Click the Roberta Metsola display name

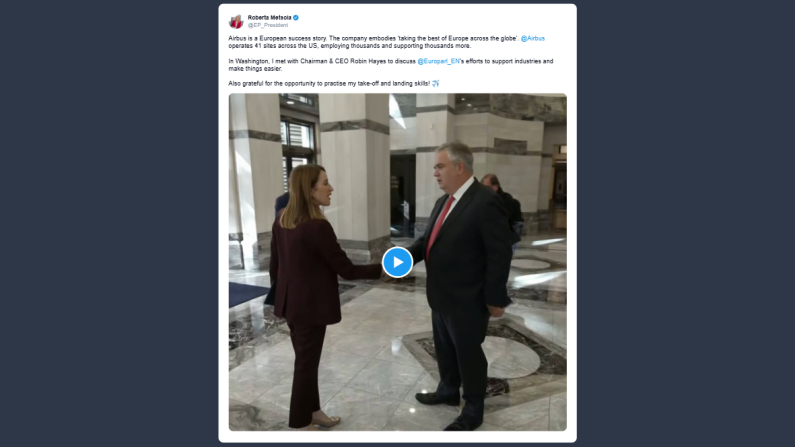269,17
